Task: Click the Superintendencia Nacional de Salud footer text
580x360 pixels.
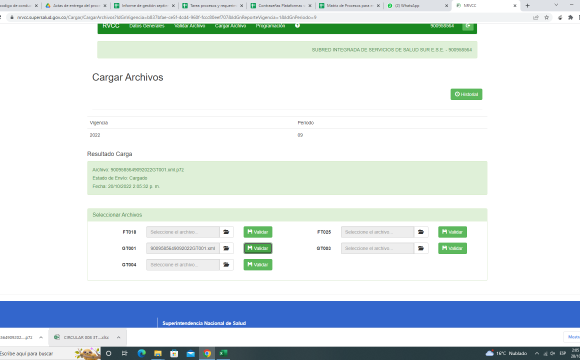Action: (204, 323)
